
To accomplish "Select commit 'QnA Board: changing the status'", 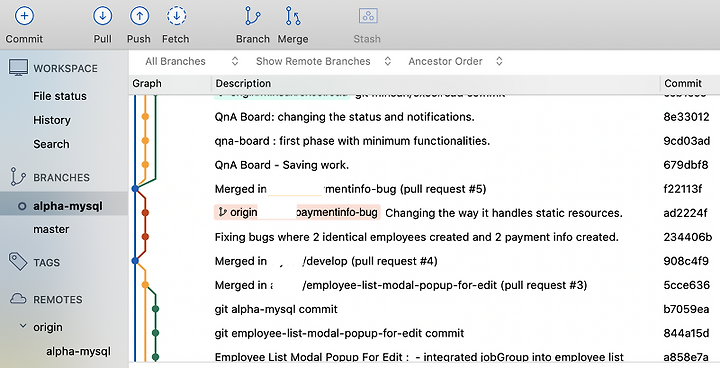I will coord(344,117).
